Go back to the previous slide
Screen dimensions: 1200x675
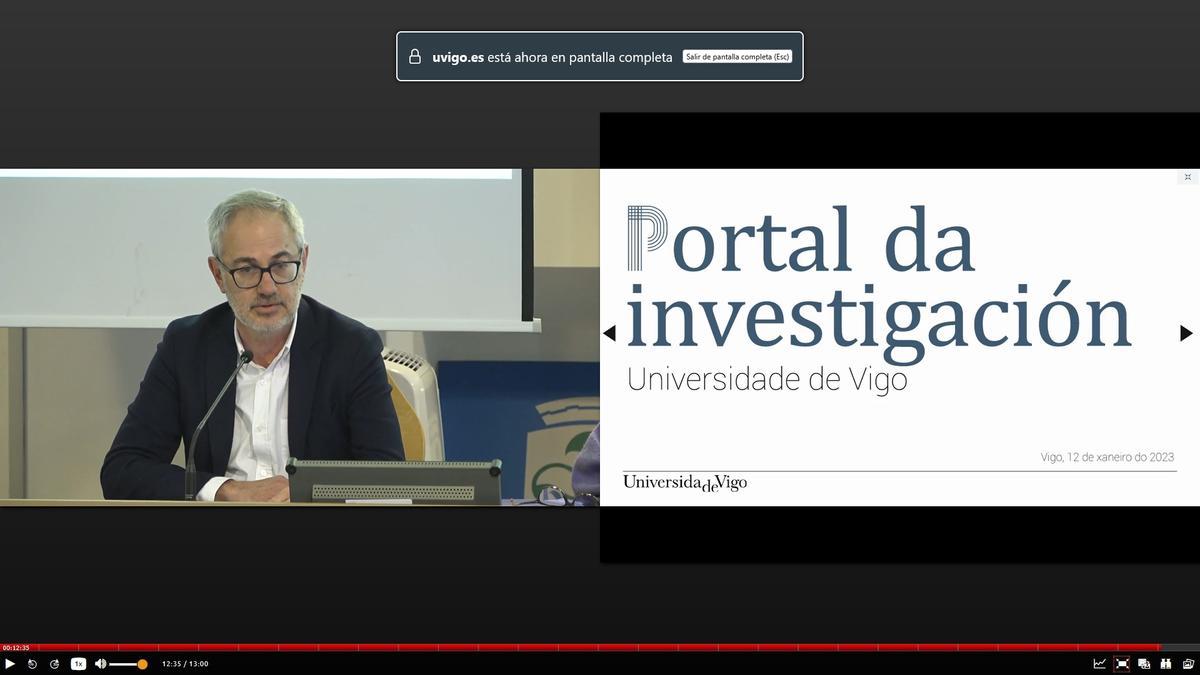click(609, 333)
